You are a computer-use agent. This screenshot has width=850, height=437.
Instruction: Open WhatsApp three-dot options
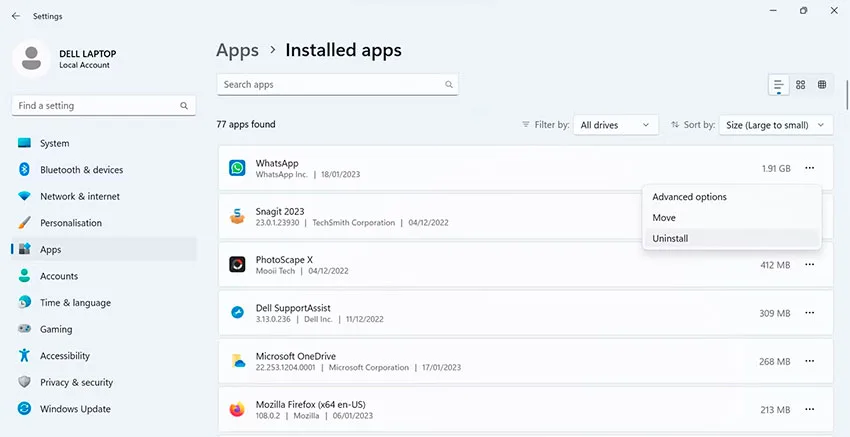pos(809,168)
